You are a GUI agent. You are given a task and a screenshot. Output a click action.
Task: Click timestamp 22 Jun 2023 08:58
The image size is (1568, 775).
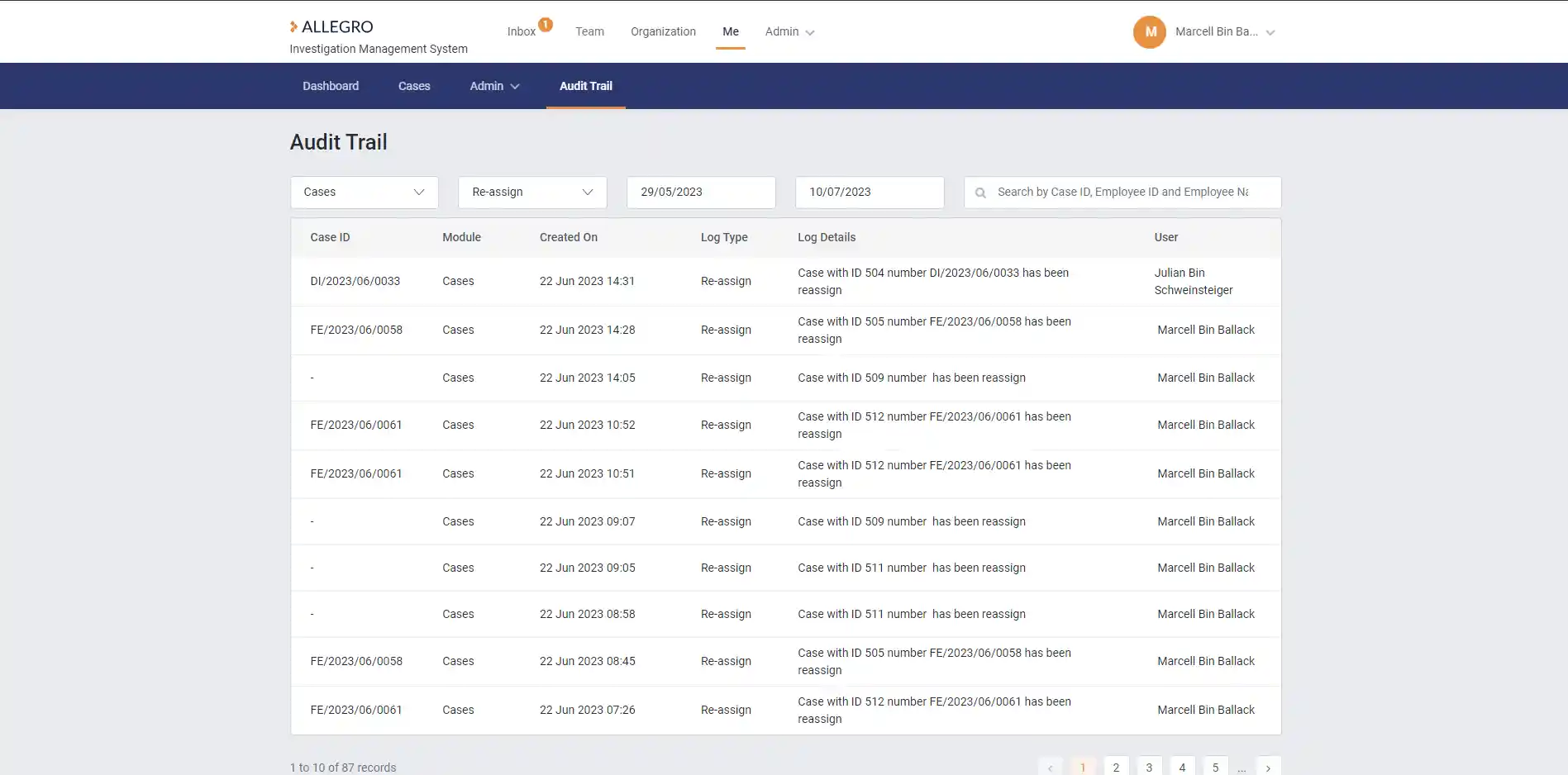coord(587,615)
